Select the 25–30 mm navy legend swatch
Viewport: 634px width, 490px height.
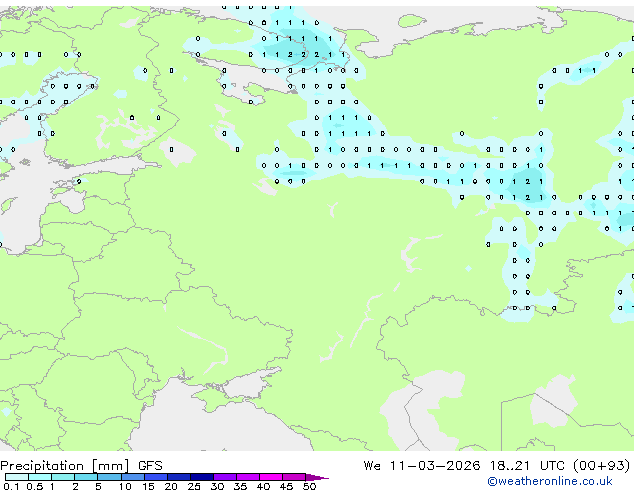coord(201,477)
